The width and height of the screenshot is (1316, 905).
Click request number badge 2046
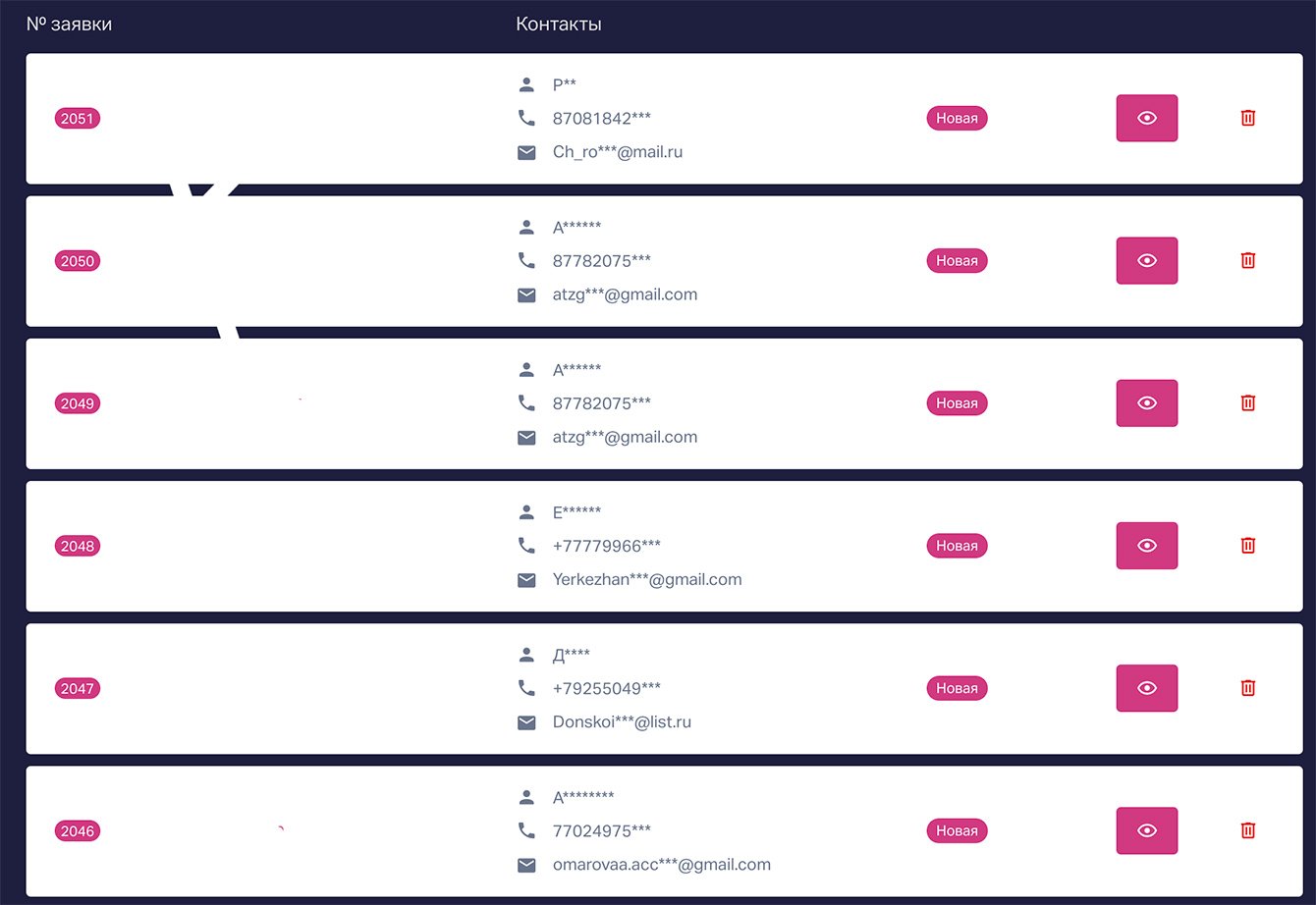(x=77, y=831)
